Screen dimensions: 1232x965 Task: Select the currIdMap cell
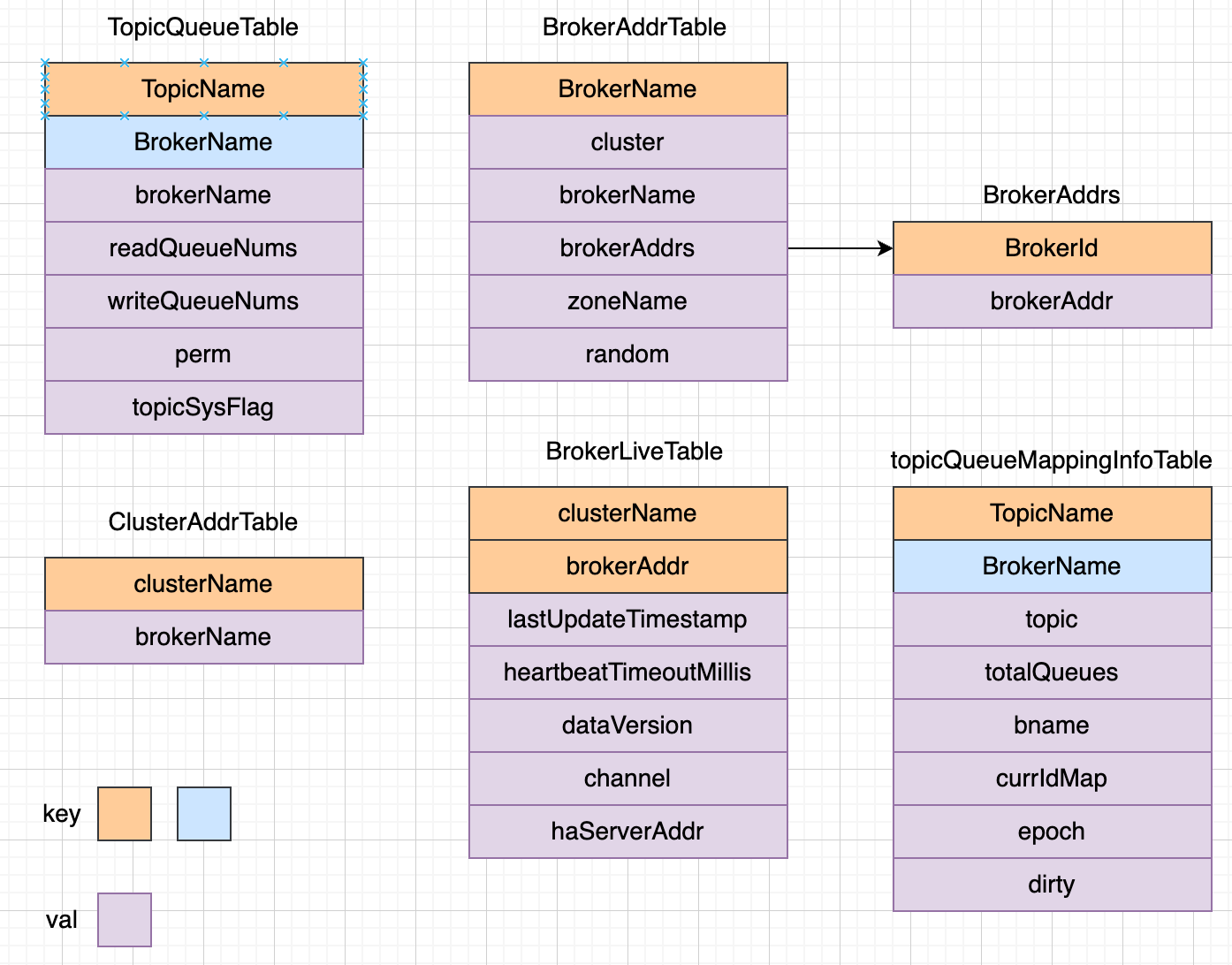coord(1052,779)
